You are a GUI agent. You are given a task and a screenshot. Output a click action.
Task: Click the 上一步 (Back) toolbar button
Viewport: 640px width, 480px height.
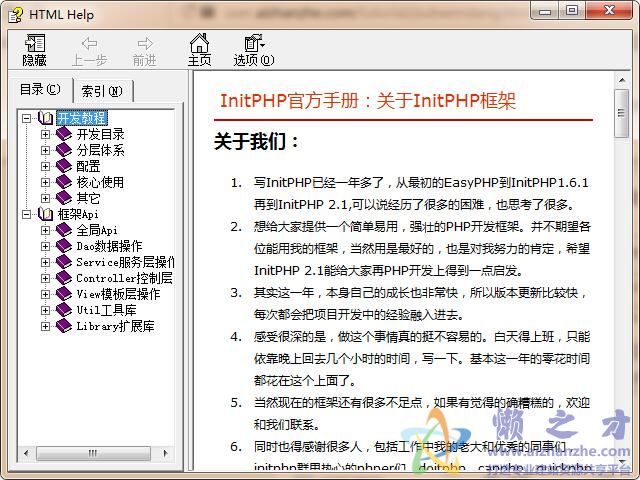pyautogui.click(x=89, y=50)
